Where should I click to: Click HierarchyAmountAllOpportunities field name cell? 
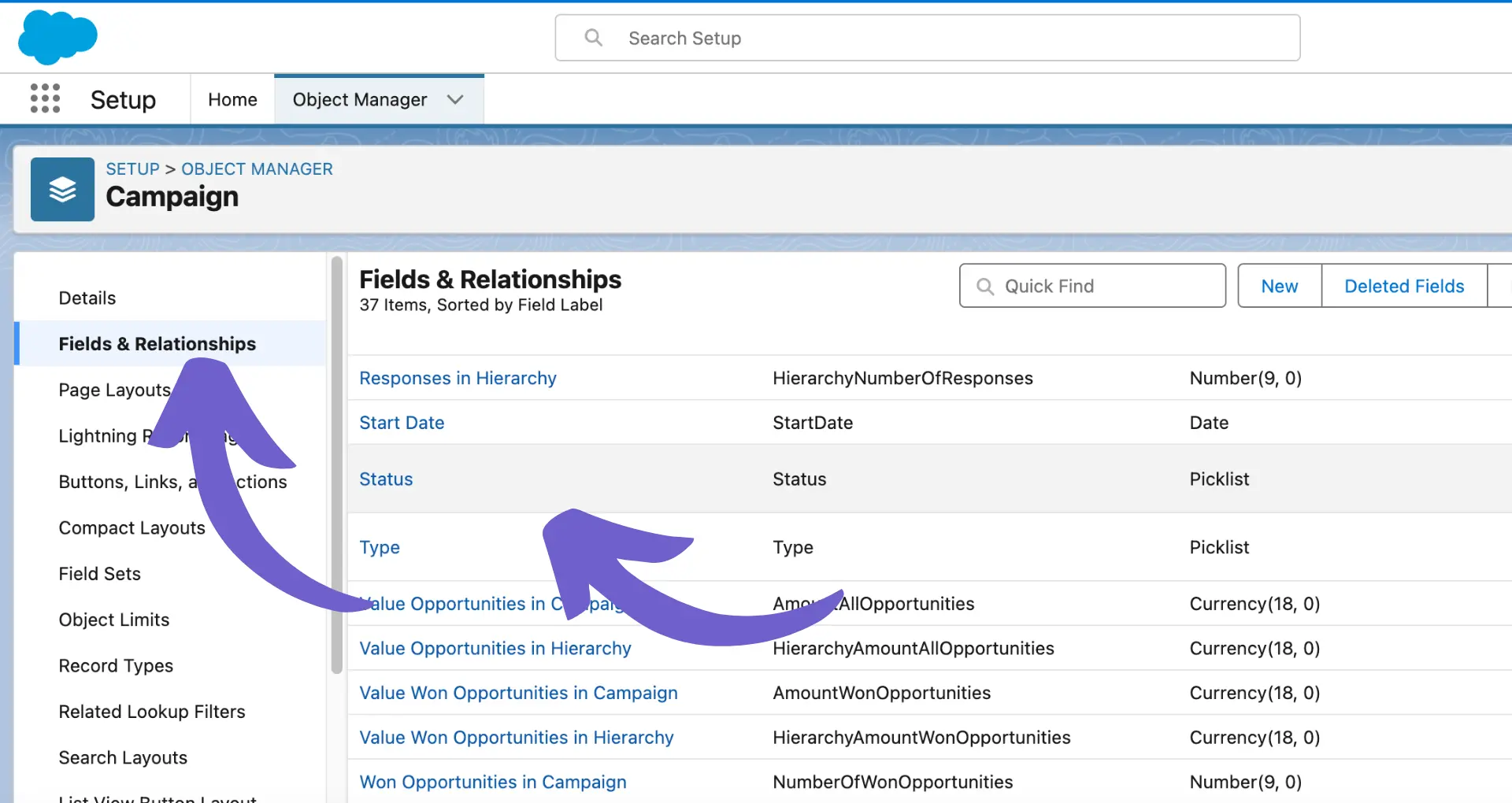[913, 648]
